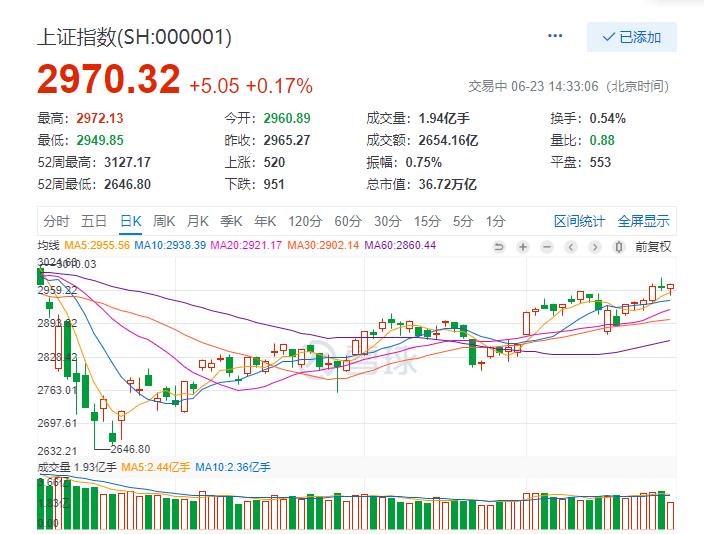Zoom in the K-line chart with plus icon
Screen dimensions: 704x534
click(523, 247)
